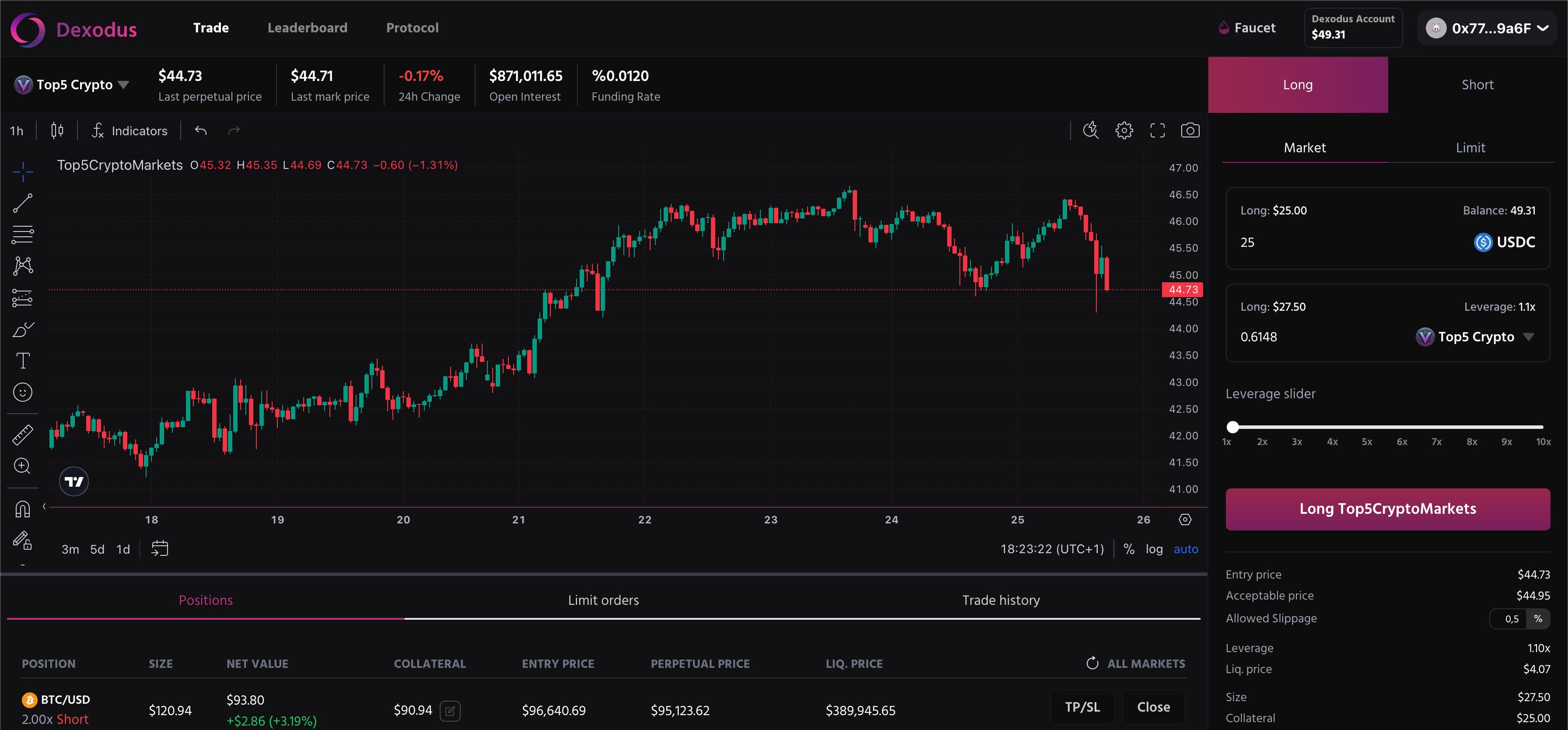This screenshot has width=1568, height=730.
Task: Undo the last chart action
Action: [201, 130]
